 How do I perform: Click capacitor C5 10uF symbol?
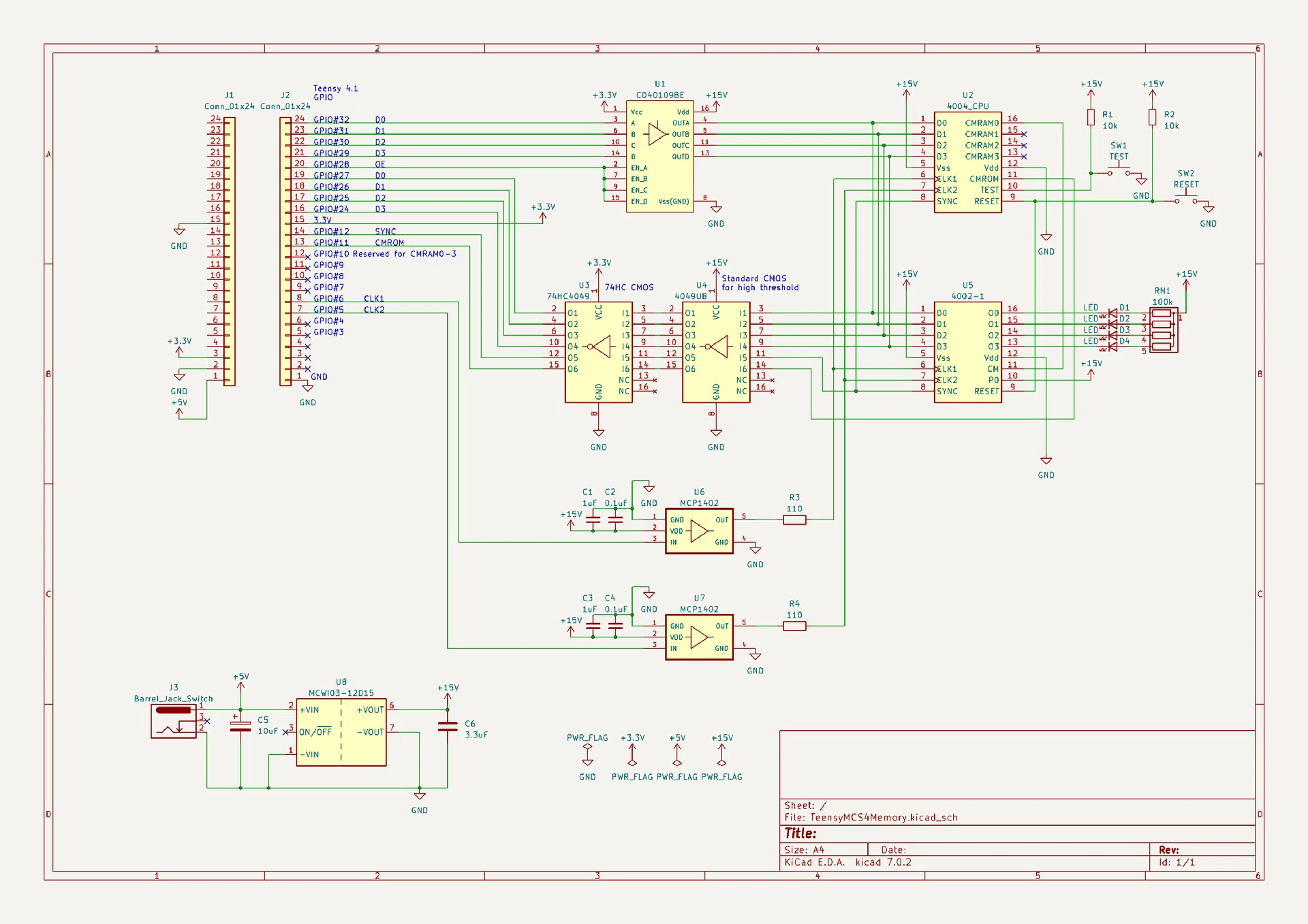pos(240,727)
